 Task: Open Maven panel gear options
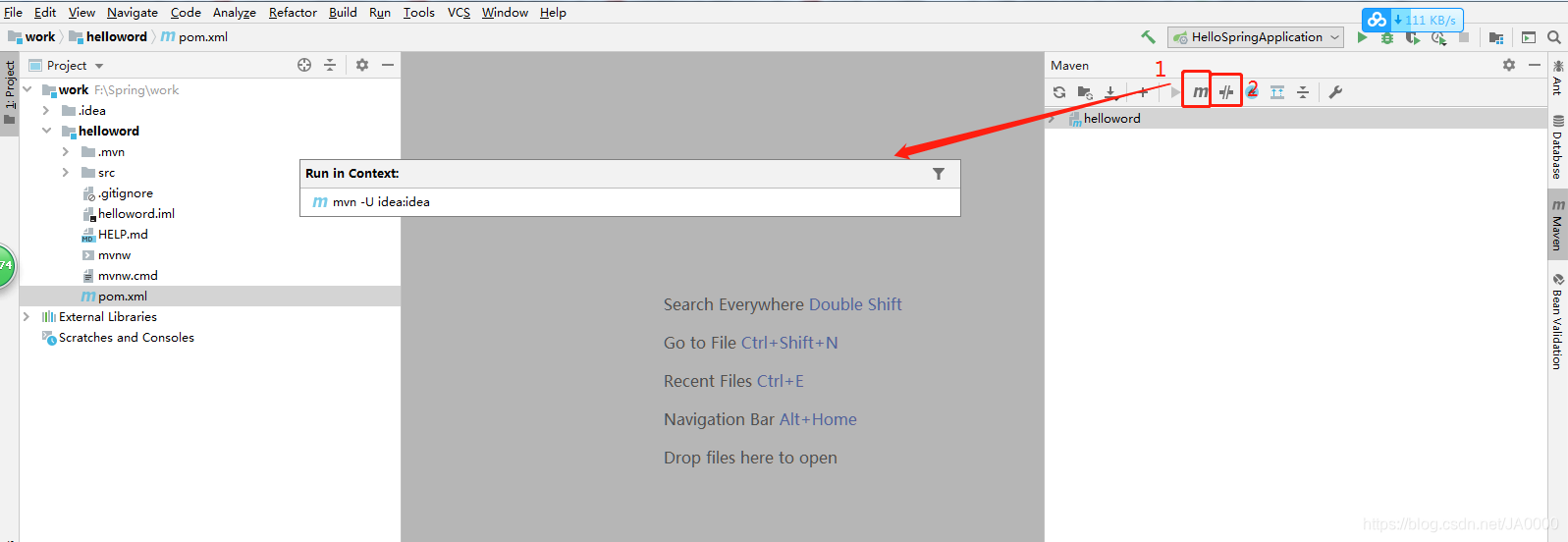coord(1509,65)
